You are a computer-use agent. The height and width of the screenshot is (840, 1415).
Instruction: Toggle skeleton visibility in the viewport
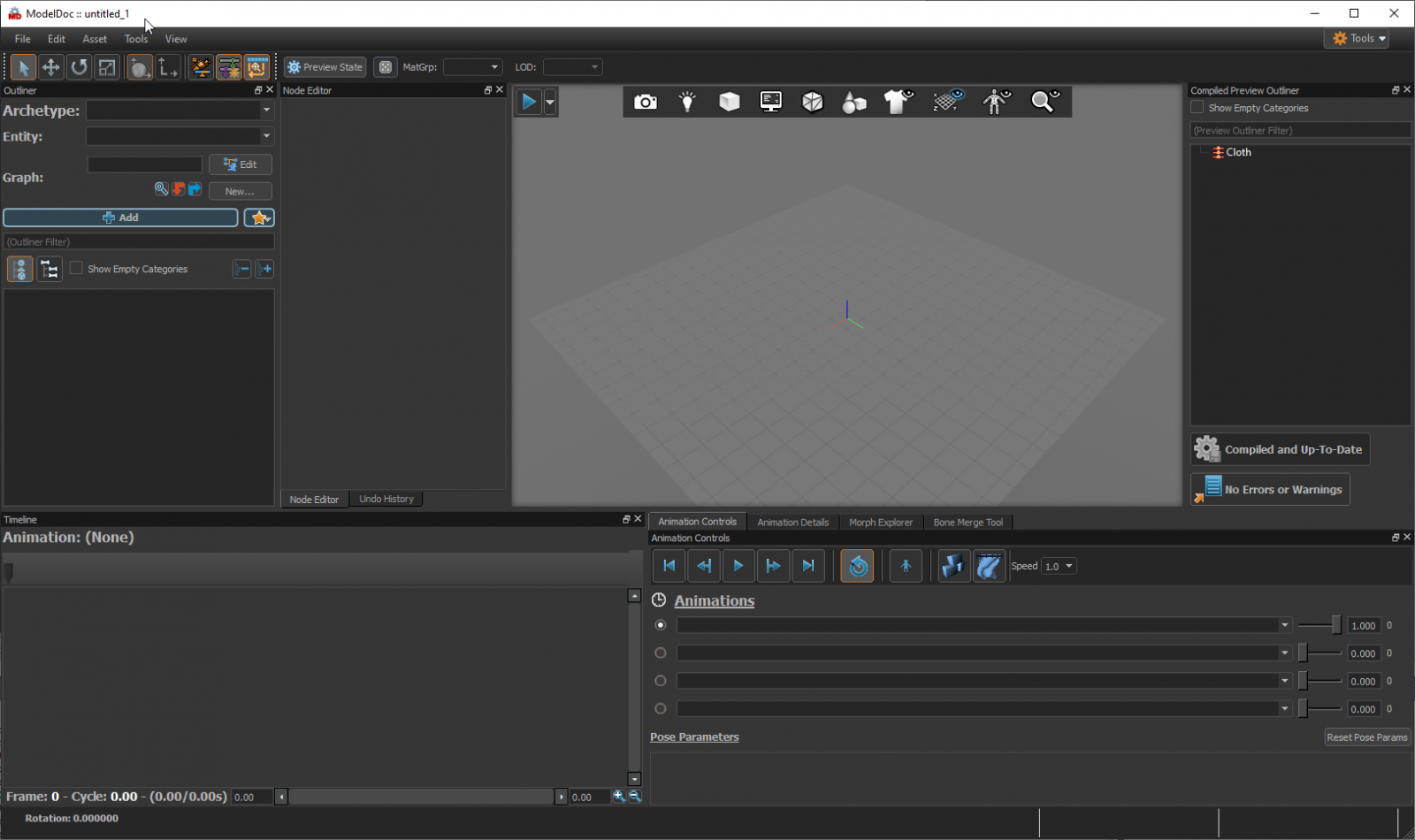[x=997, y=101]
